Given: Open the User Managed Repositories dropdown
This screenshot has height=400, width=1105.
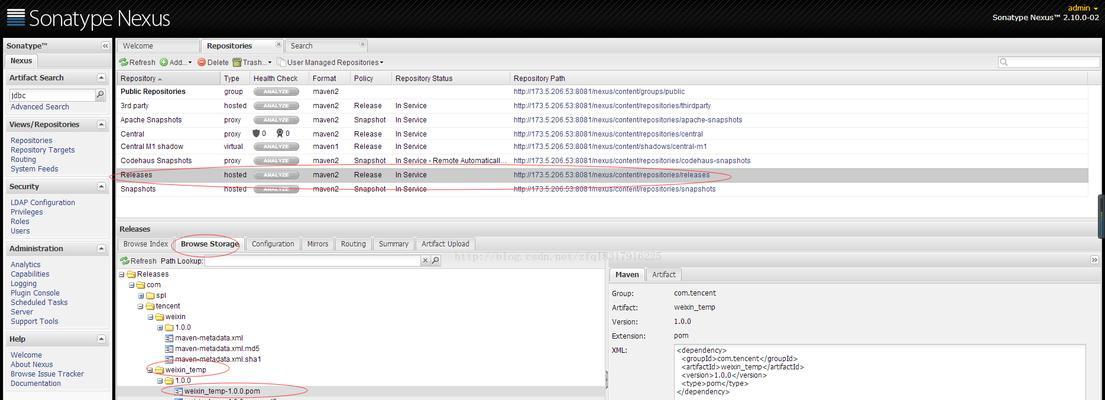Looking at the screenshot, I should click(x=330, y=63).
